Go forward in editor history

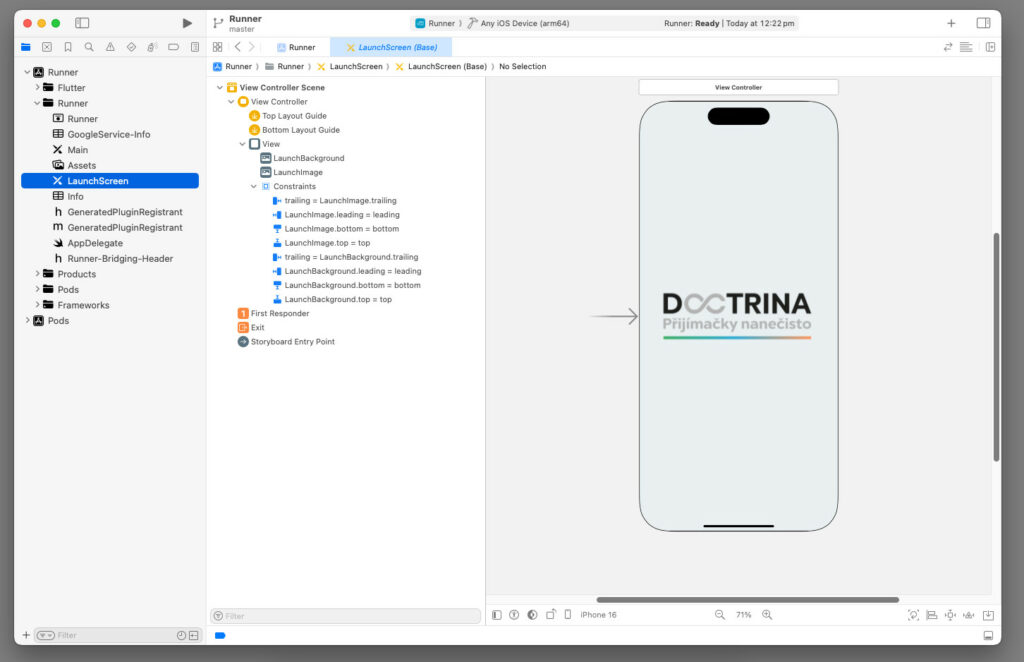pos(251,47)
